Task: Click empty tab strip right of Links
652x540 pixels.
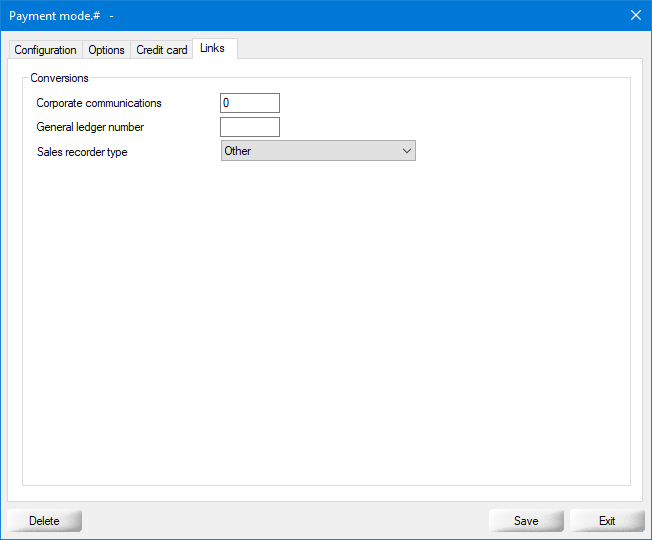Action: click(440, 49)
